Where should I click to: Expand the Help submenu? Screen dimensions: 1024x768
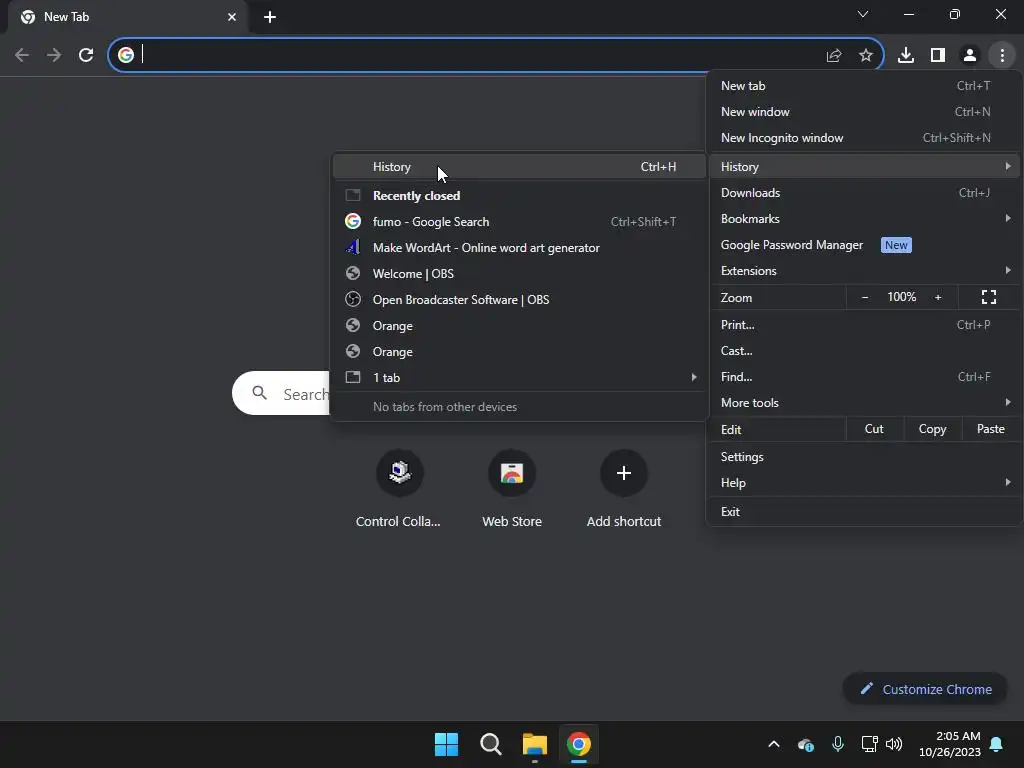[x=865, y=483]
